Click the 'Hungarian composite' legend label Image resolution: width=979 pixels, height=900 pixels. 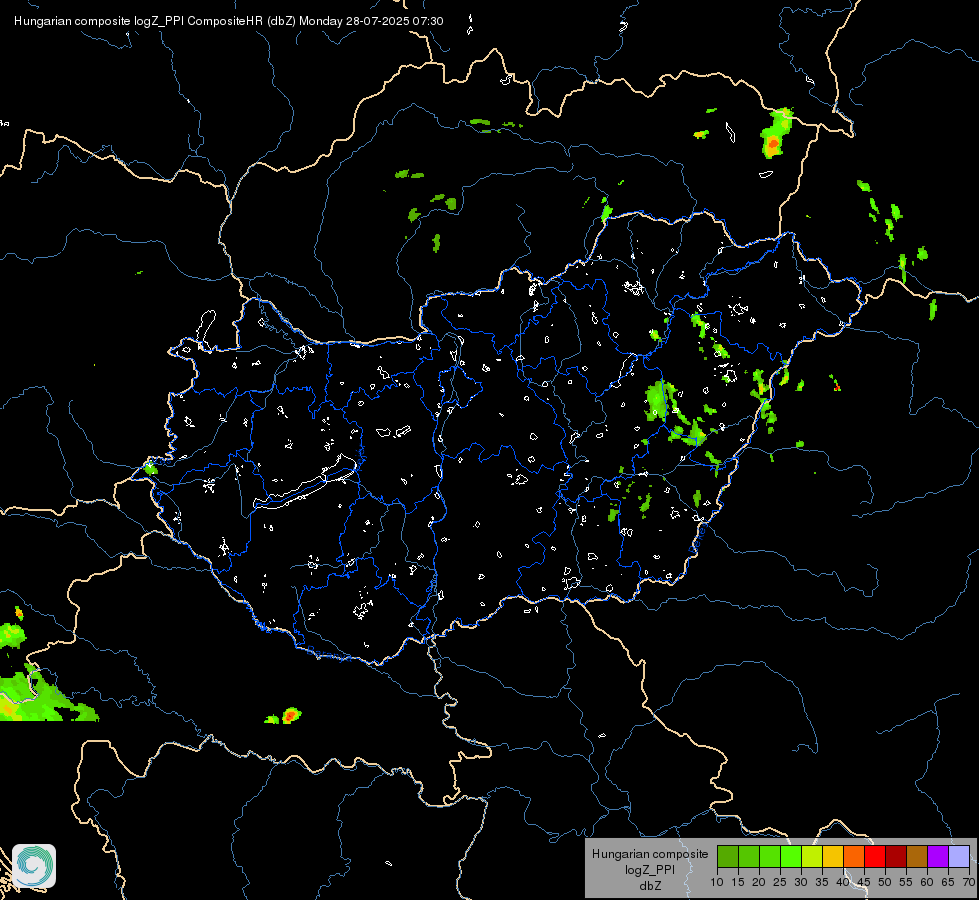(x=650, y=854)
